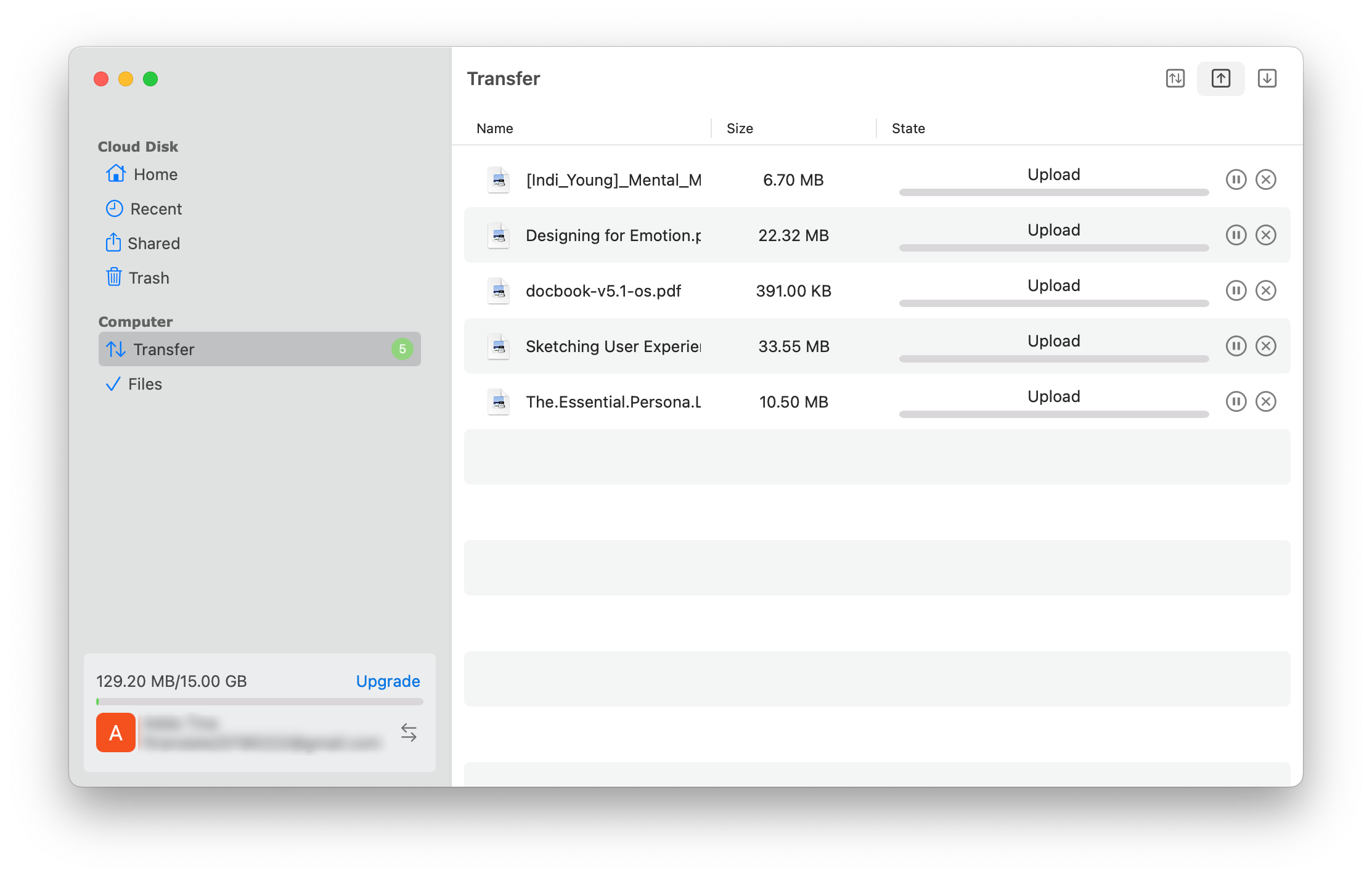Click the switch account arrows icon
This screenshot has height=878, width=1372.
[409, 732]
